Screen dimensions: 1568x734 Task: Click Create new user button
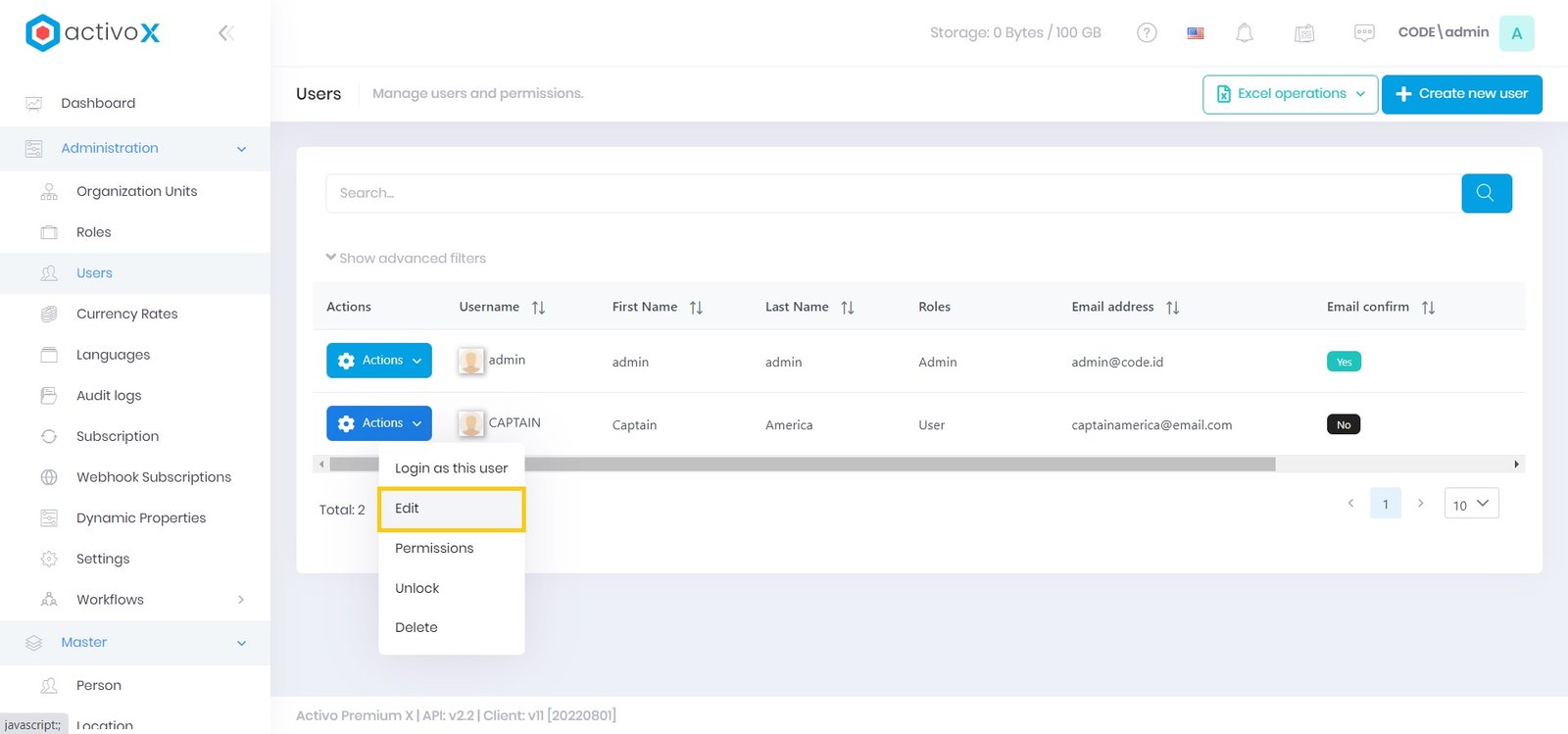coord(1461,94)
